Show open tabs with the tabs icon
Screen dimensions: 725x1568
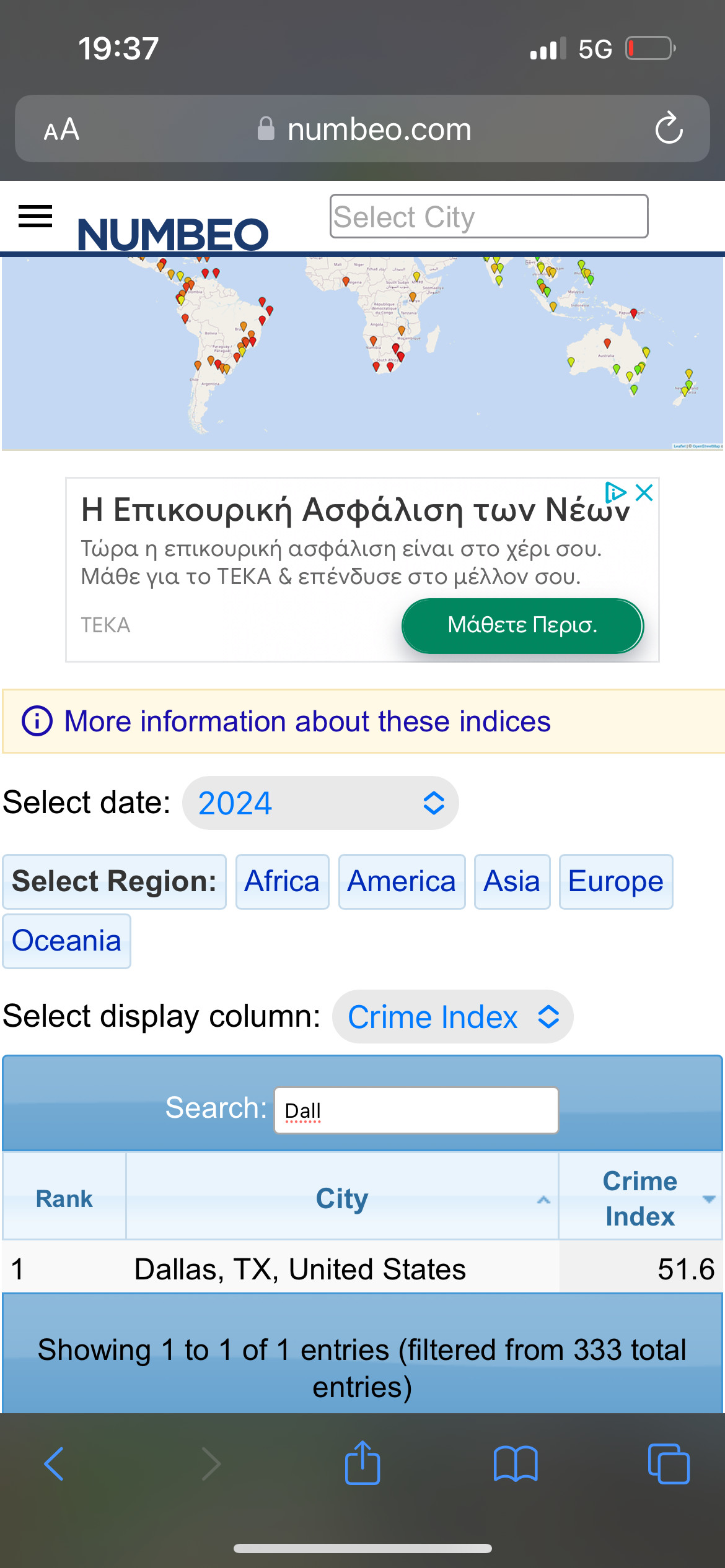[669, 1464]
